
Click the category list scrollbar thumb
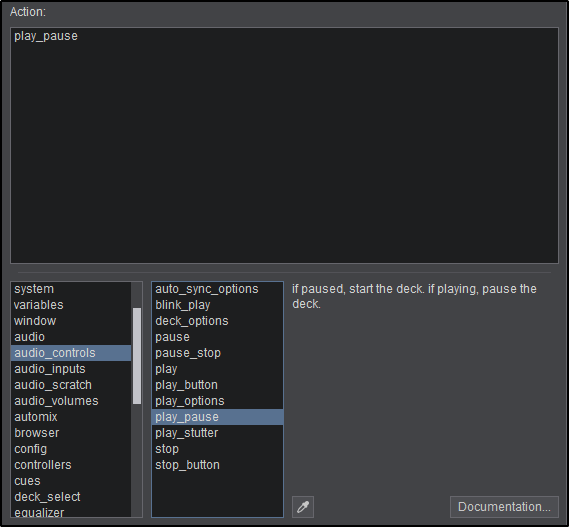pyautogui.click(x=137, y=356)
